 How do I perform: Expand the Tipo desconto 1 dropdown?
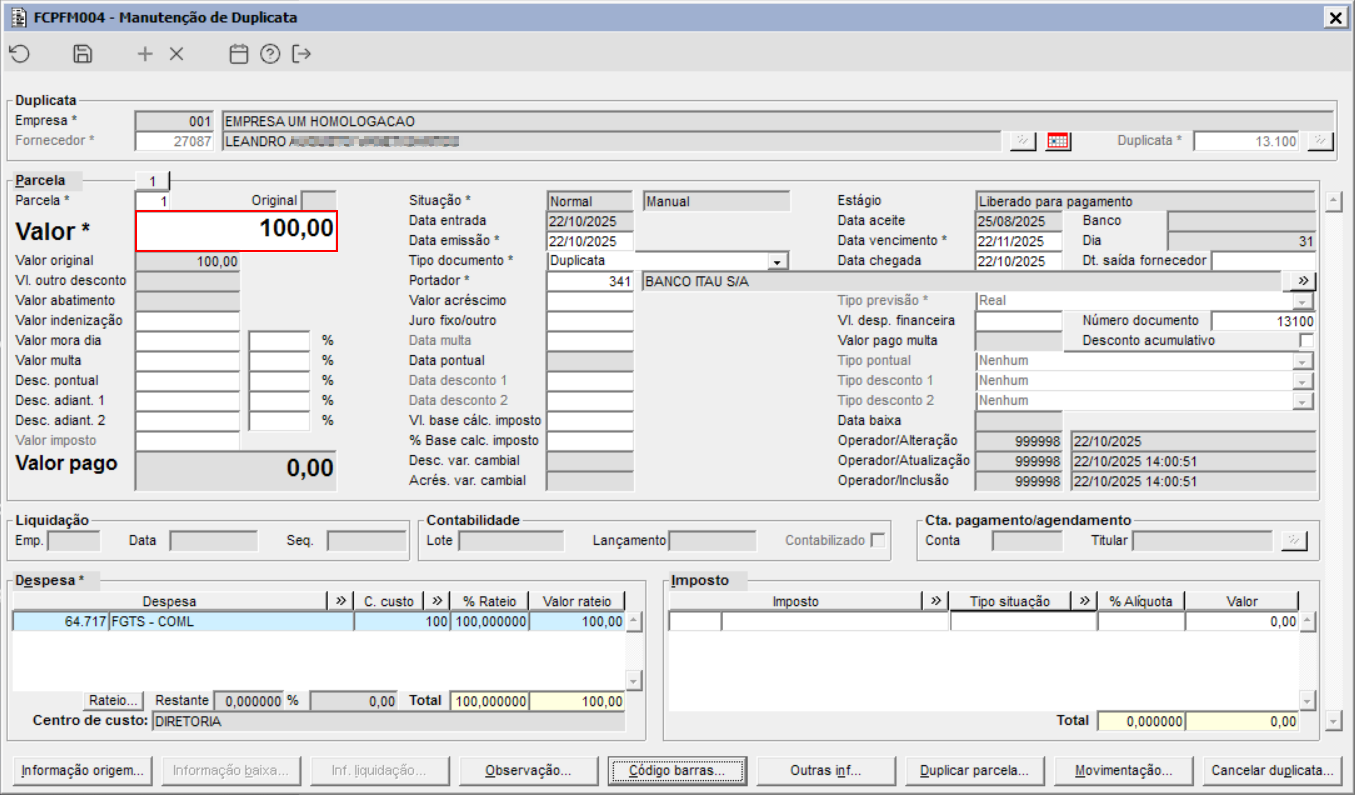[x=1302, y=381]
